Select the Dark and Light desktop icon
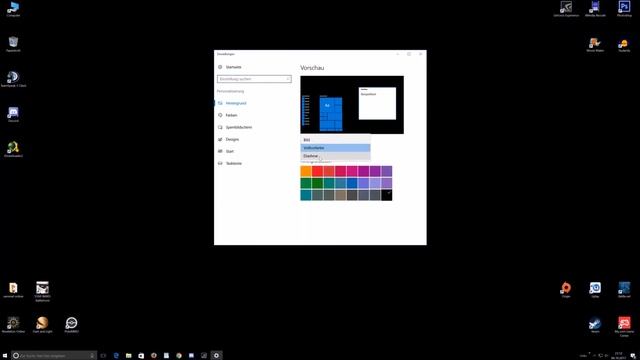The image size is (640, 360). coord(42,325)
